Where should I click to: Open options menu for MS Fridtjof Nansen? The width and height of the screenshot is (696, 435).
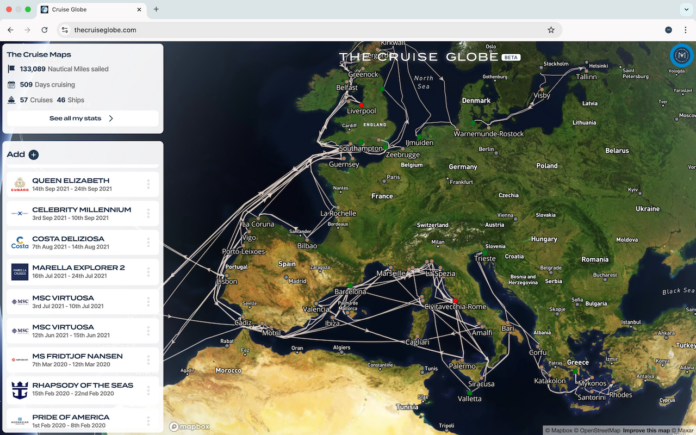click(x=148, y=359)
